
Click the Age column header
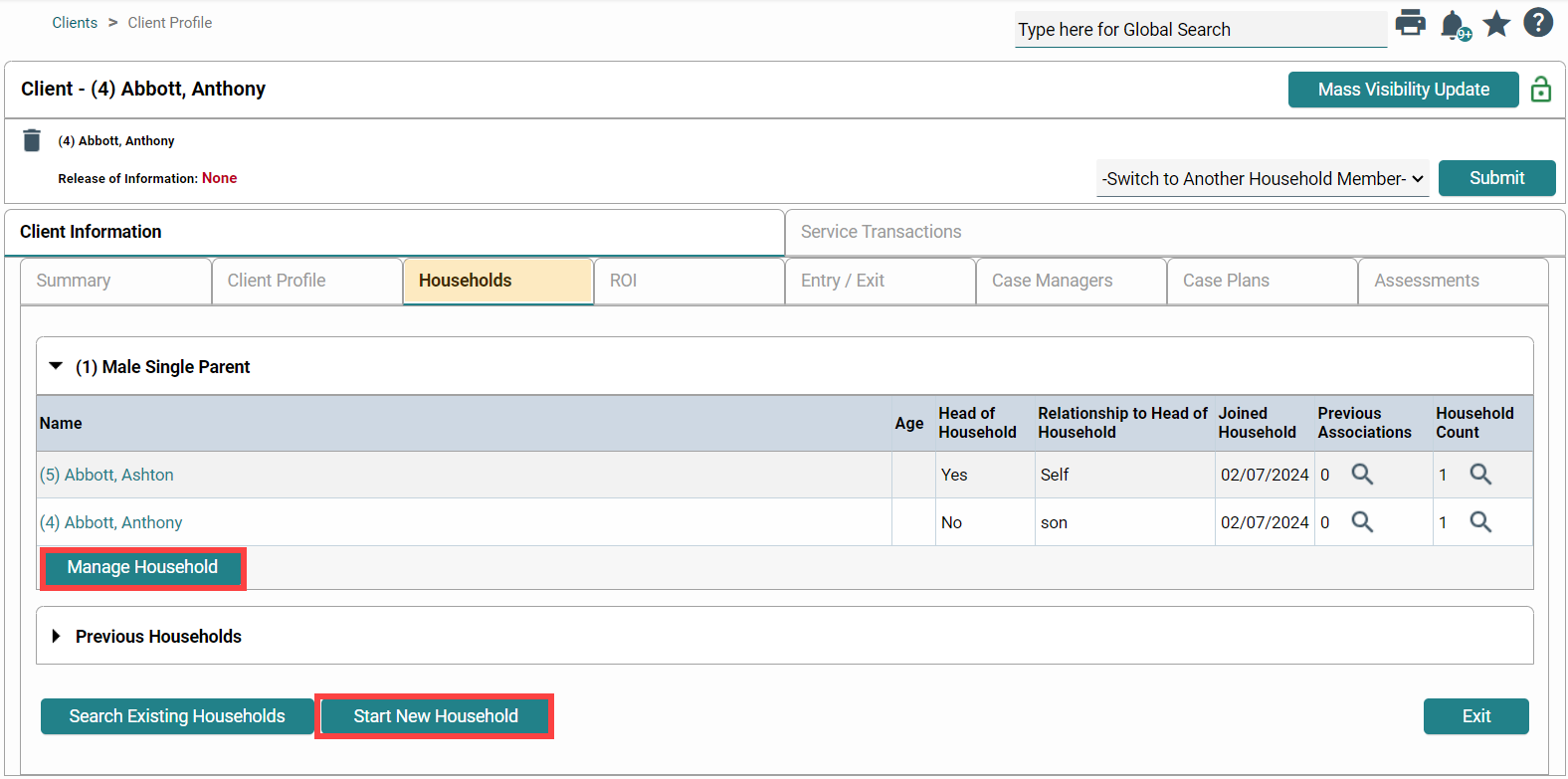(x=909, y=423)
